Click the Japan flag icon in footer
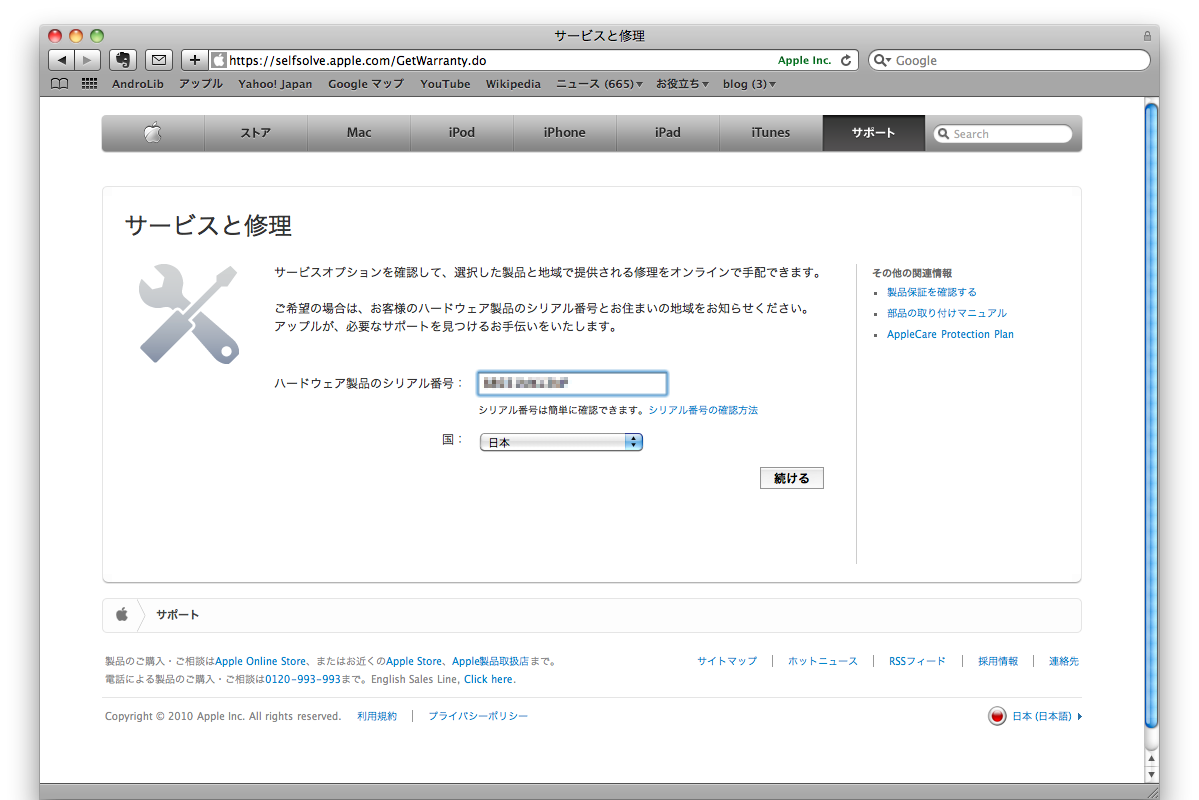 tap(996, 716)
